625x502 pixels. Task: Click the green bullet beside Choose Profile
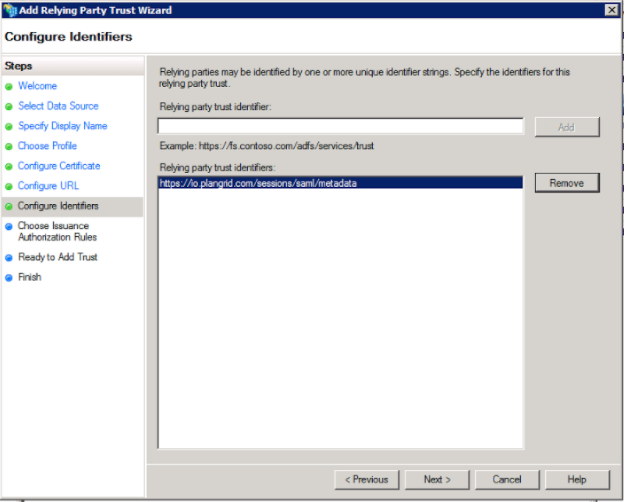(x=9, y=146)
